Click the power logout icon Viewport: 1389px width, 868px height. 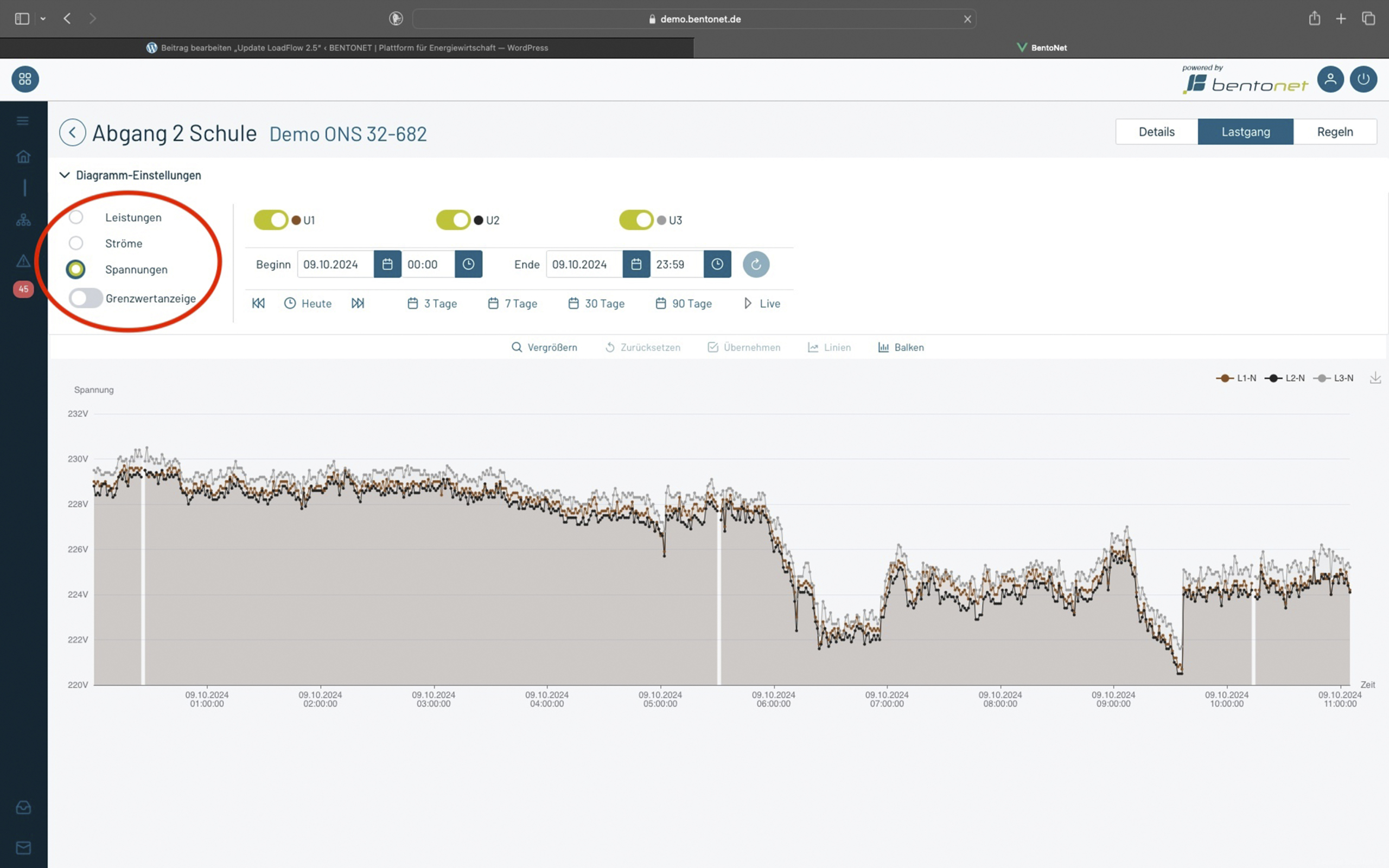1363,79
